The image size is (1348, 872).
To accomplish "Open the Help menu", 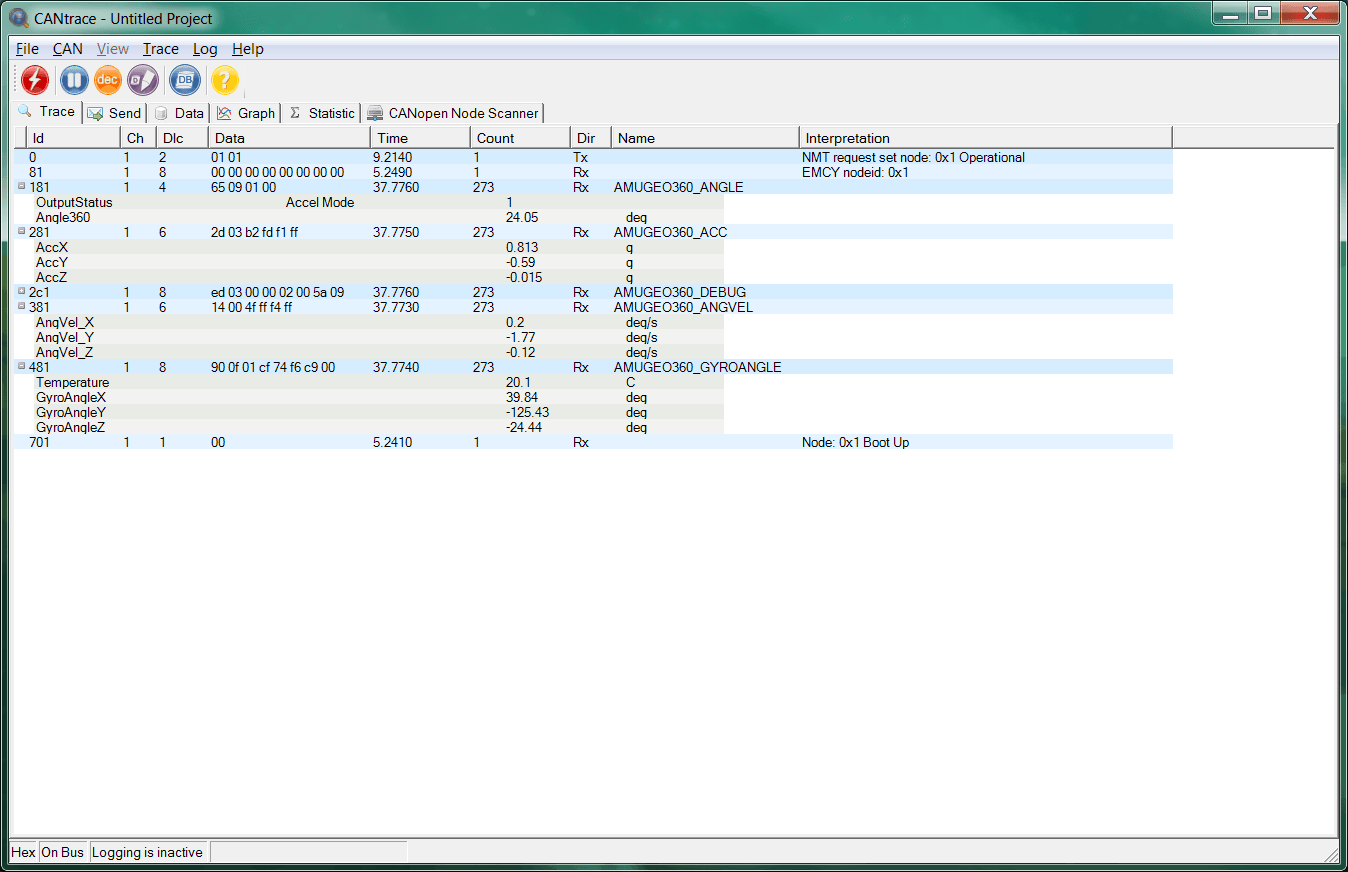I will [248, 49].
